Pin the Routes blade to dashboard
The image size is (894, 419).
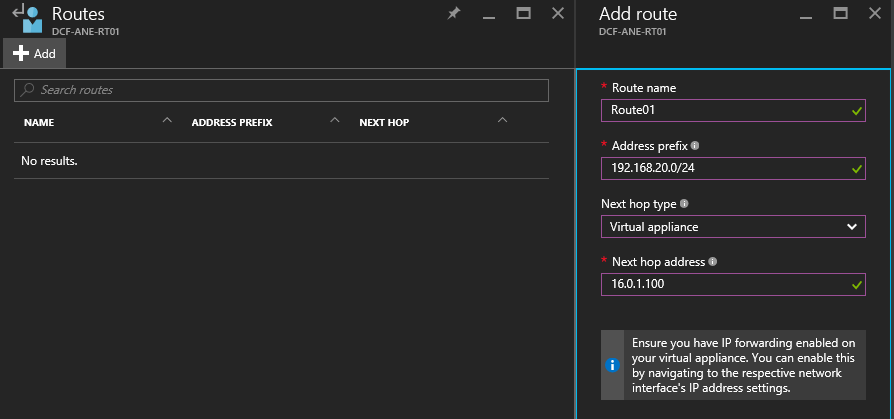[x=453, y=14]
